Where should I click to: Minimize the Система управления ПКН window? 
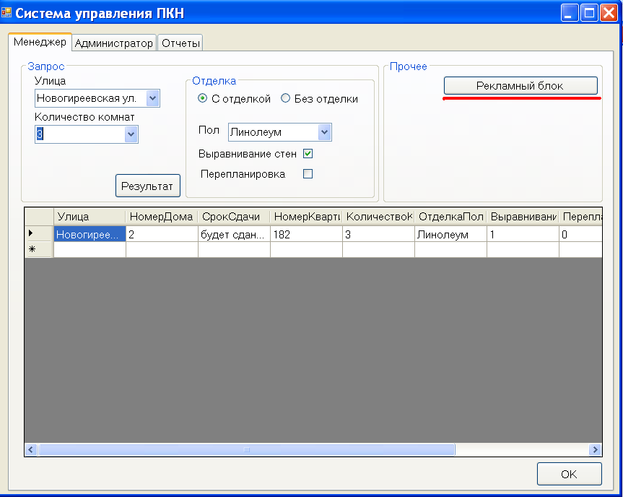569,13
